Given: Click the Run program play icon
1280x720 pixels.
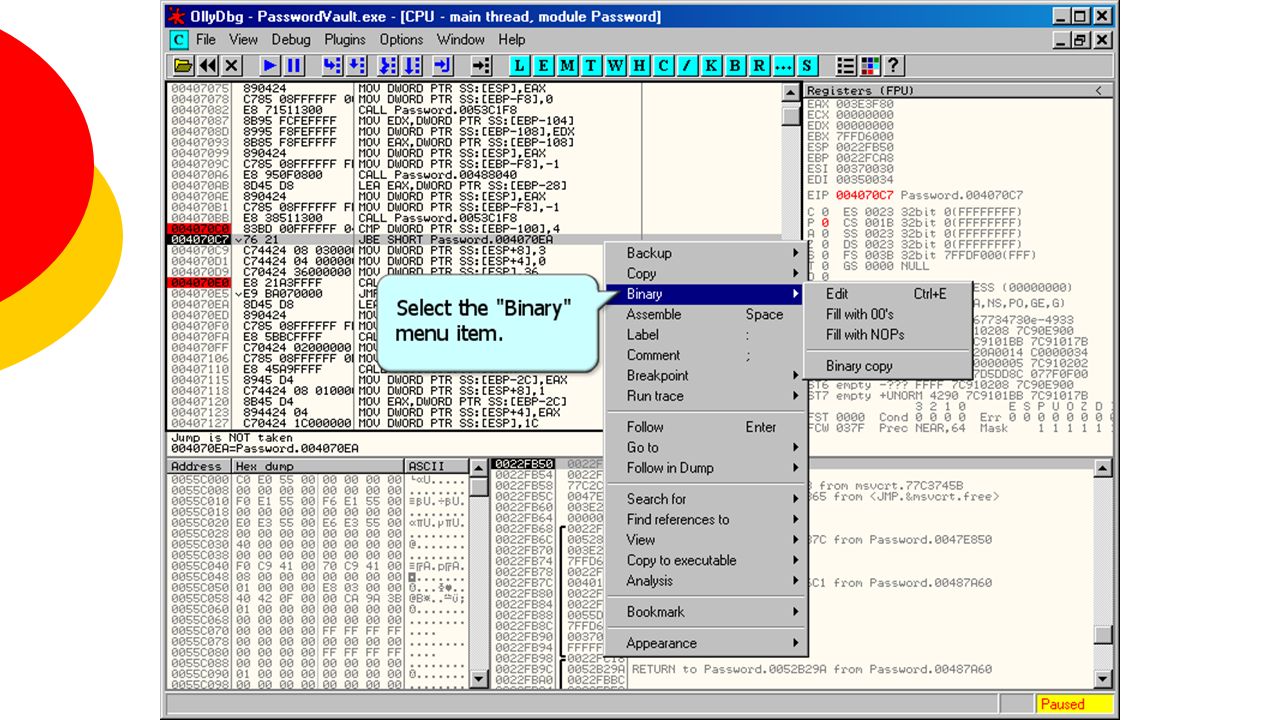Looking at the screenshot, I should (270, 66).
